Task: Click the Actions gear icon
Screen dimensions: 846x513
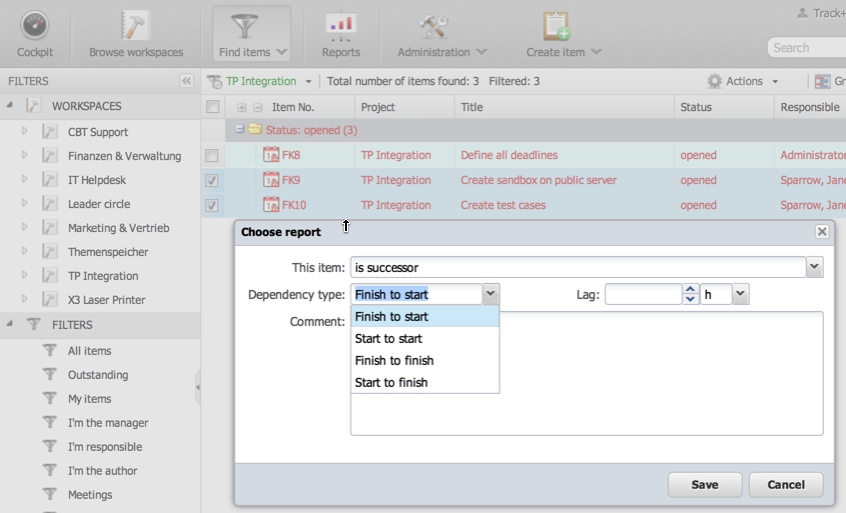Action: [714, 81]
